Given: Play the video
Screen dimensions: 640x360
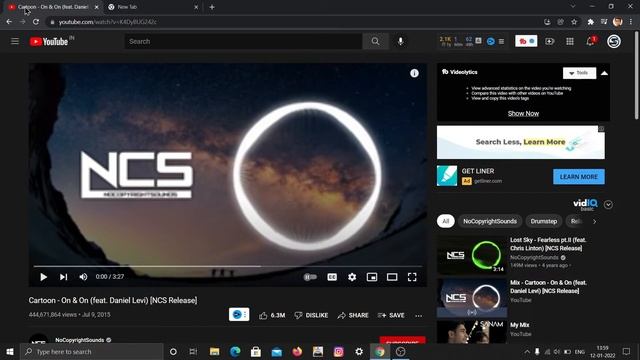Looking at the screenshot, I should 43,277.
